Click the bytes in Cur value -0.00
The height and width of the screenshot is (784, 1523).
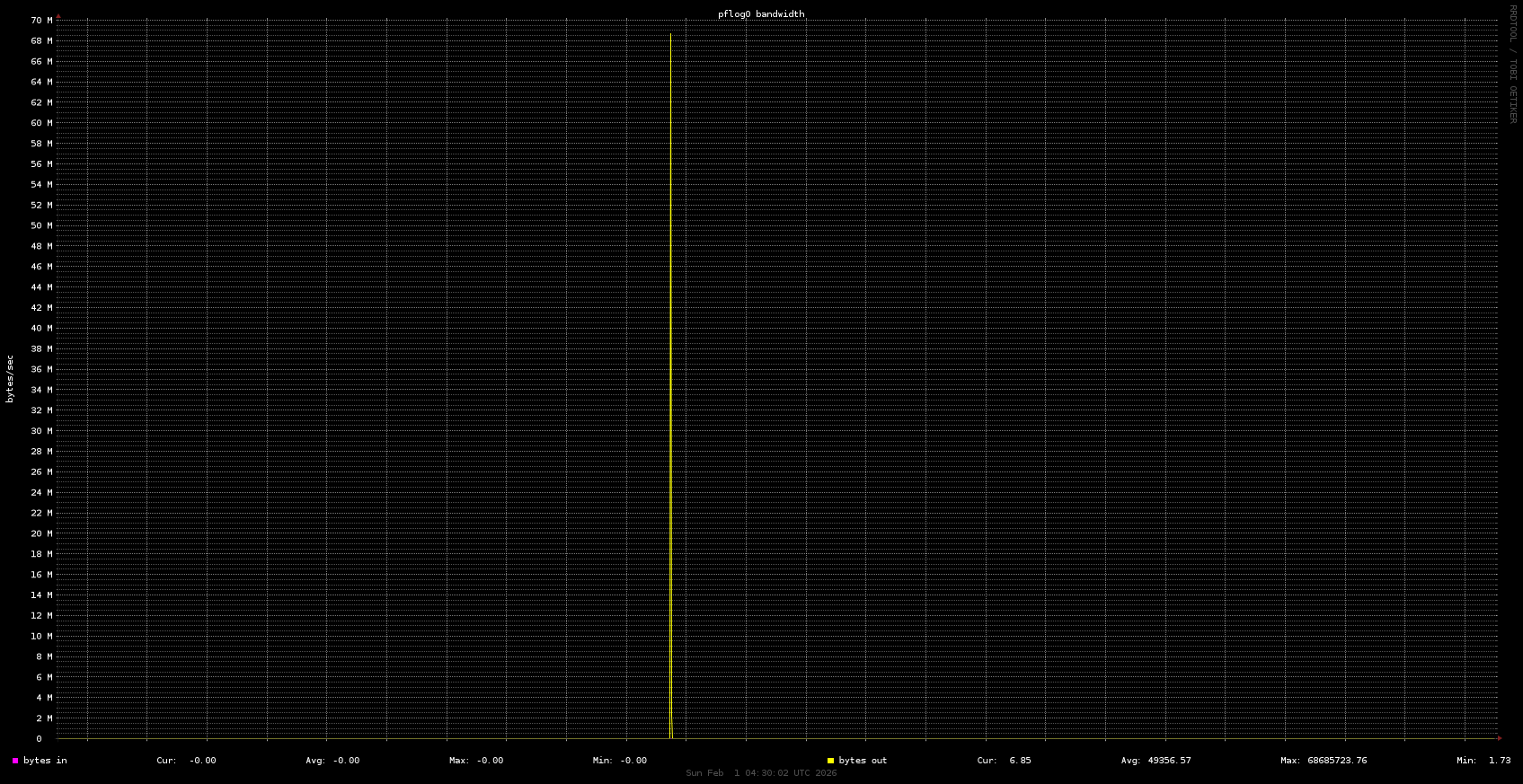tap(202, 761)
